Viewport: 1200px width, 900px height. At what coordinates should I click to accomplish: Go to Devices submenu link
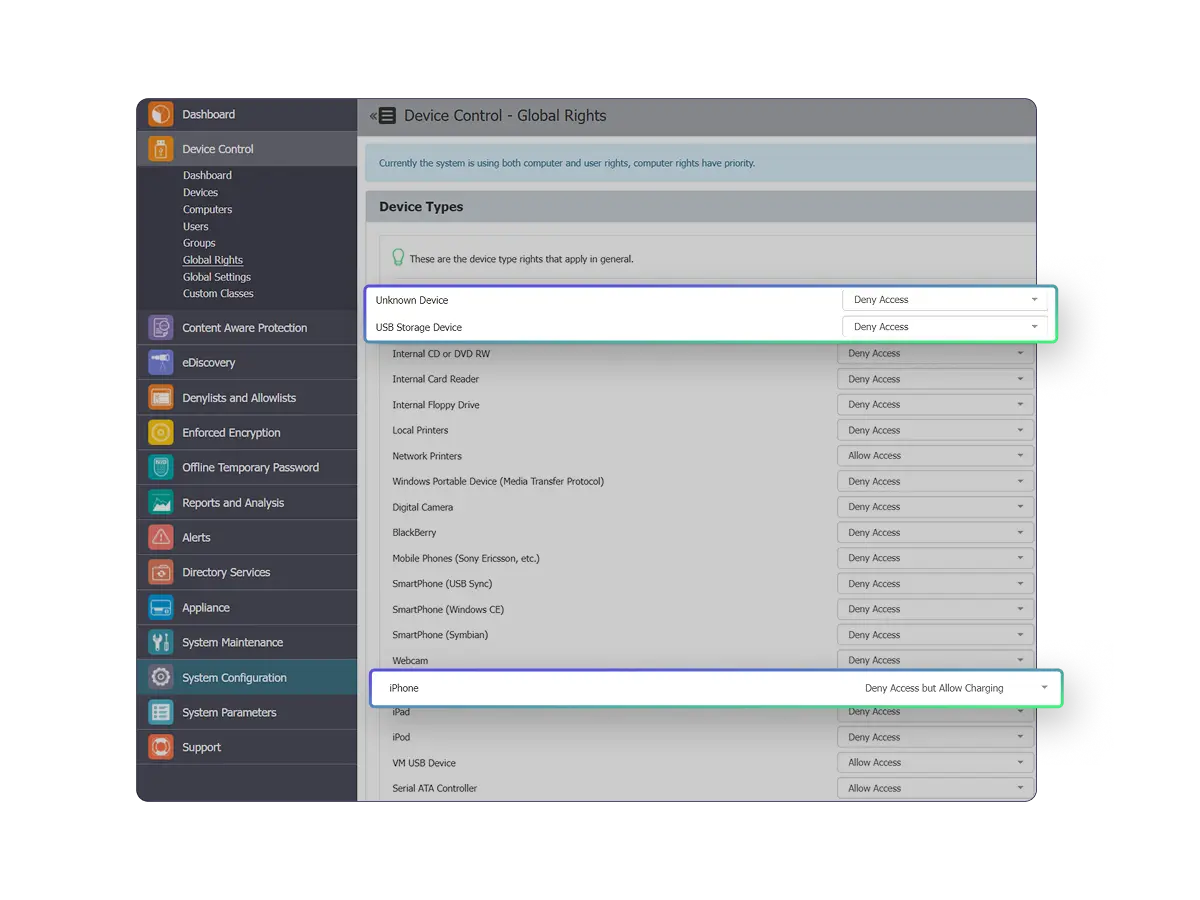pos(200,192)
